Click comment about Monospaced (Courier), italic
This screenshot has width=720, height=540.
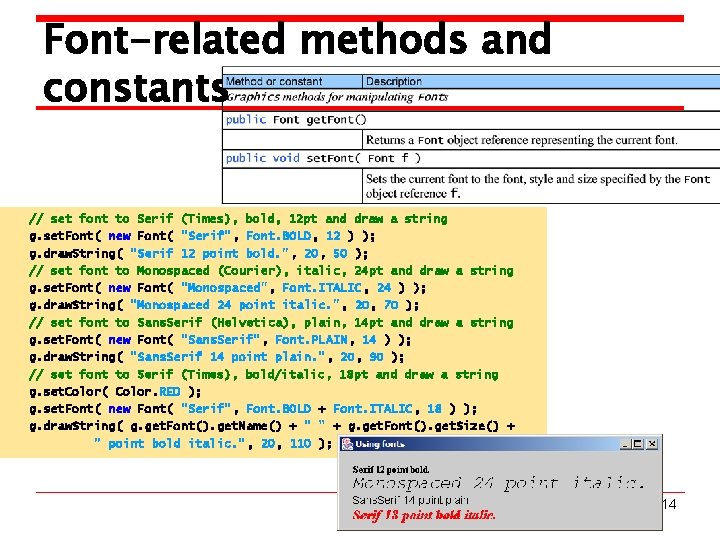[271, 270]
